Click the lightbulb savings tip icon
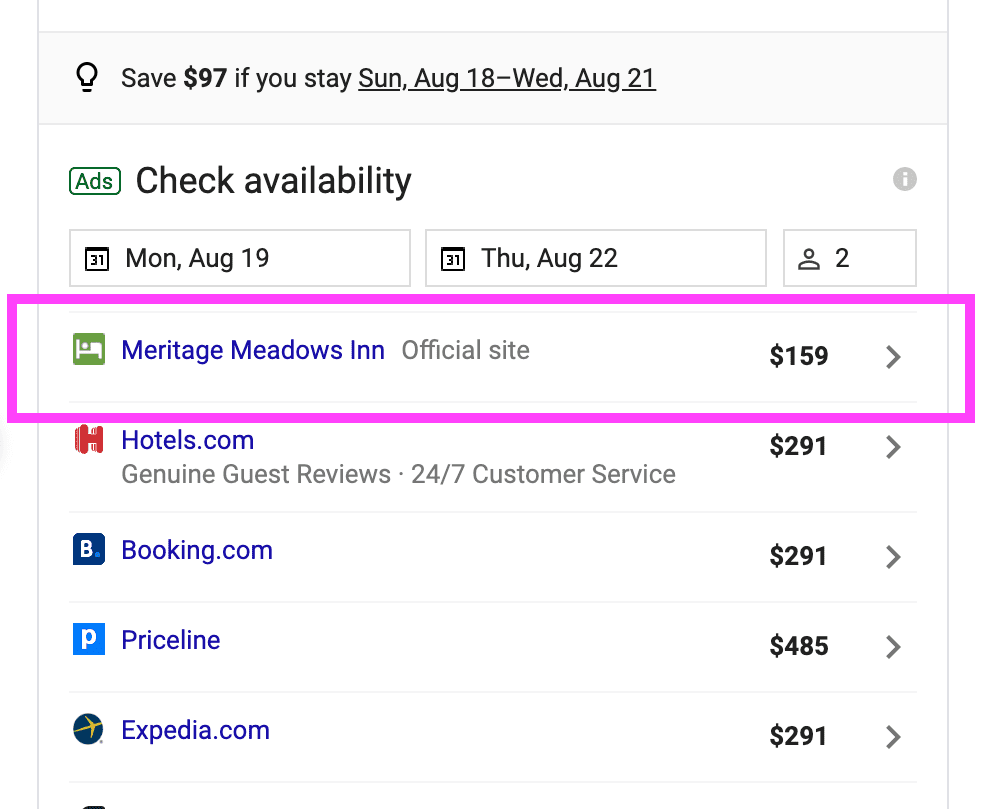 pos(87,78)
